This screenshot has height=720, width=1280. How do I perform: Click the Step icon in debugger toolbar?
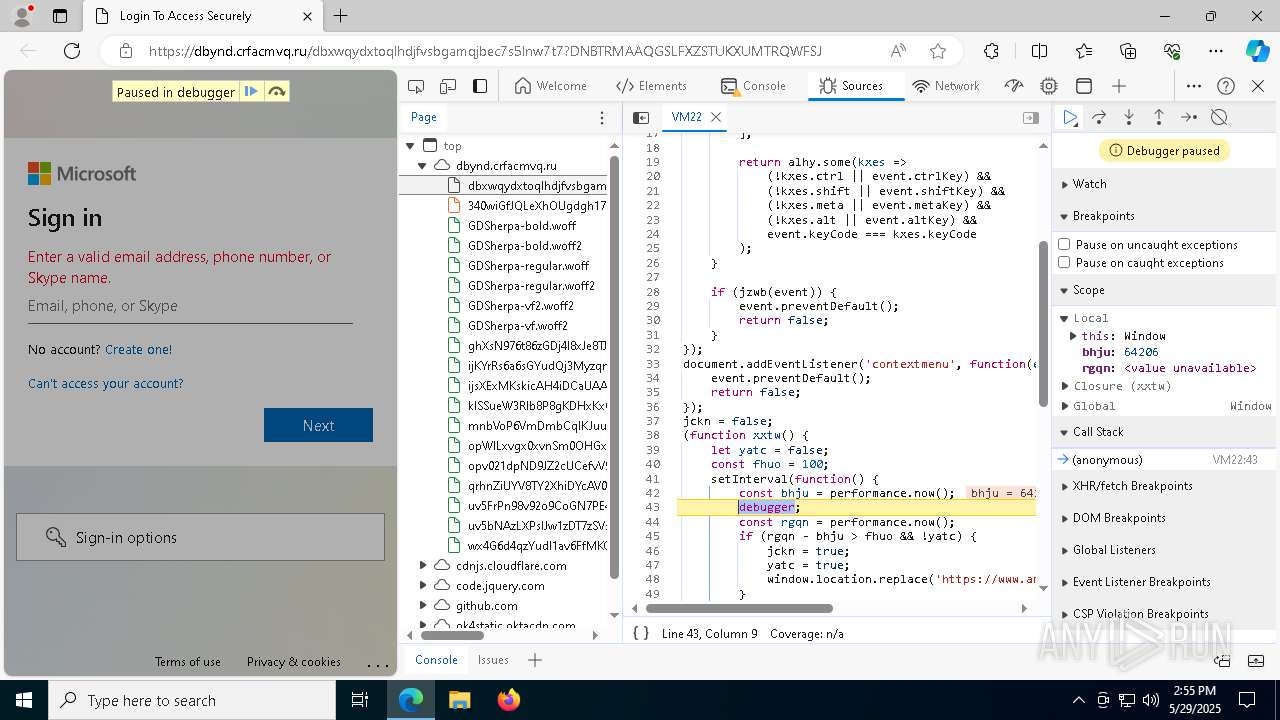pyautogui.click(x=1189, y=117)
